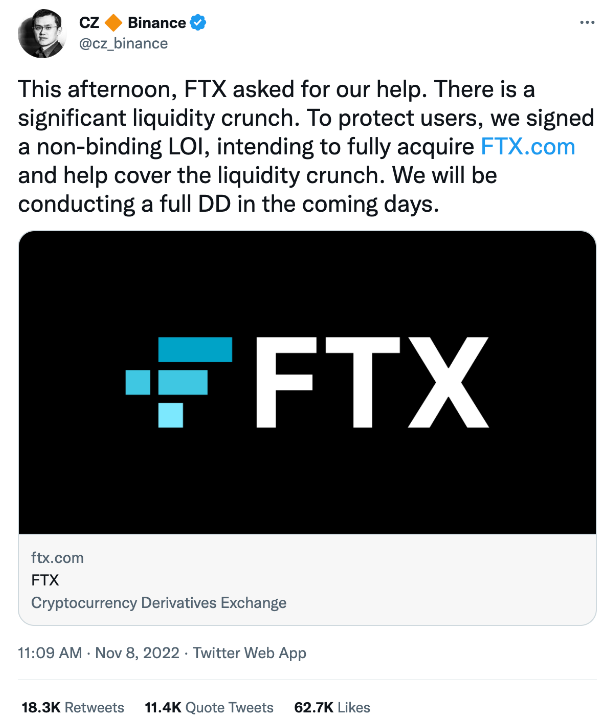612x720 pixels.
Task: Click the Nov 8, 2022 date
Action: [137, 652]
